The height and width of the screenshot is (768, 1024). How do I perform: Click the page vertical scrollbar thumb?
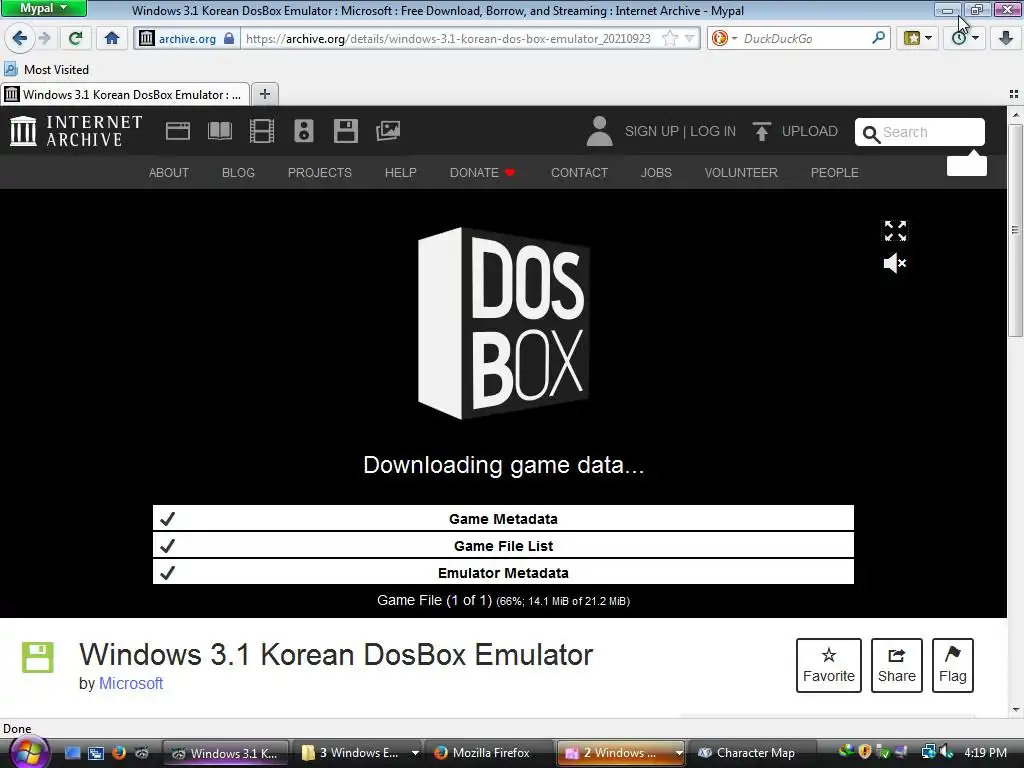pyautogui.click(x=1015, y=232)
